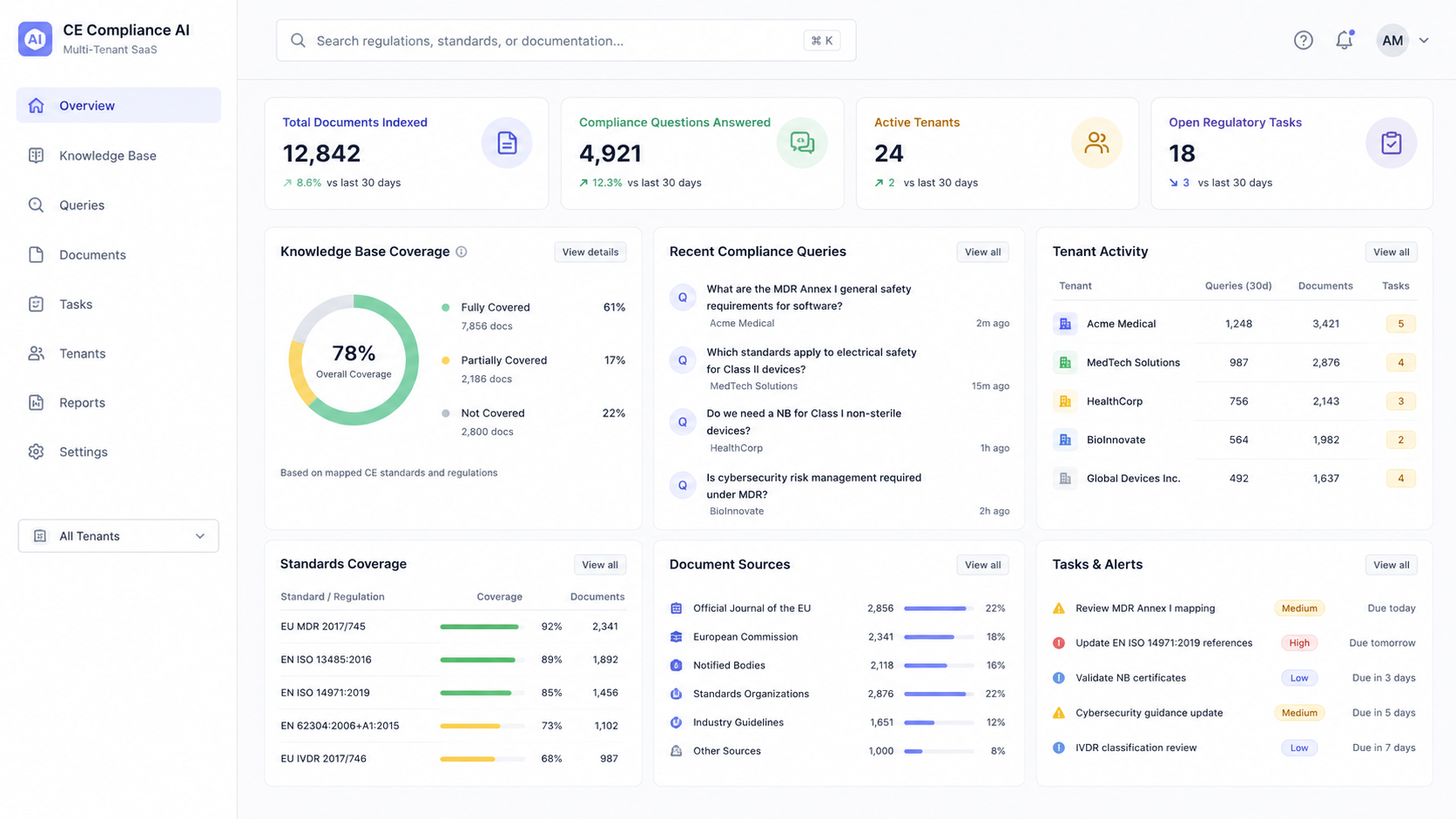Go to Overview in the sidebar
1456x819 pixels.
118,105
